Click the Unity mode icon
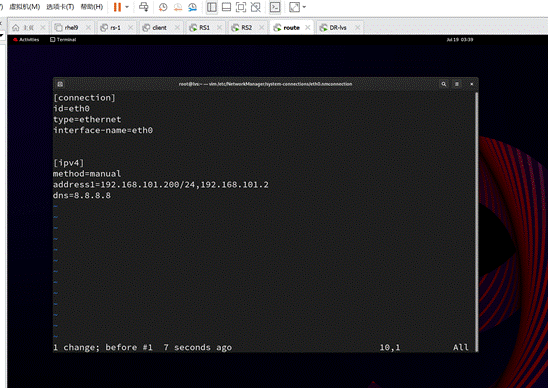Image resolution: width=548 pixels, height=388 pixels. click(x=256, y=7)
